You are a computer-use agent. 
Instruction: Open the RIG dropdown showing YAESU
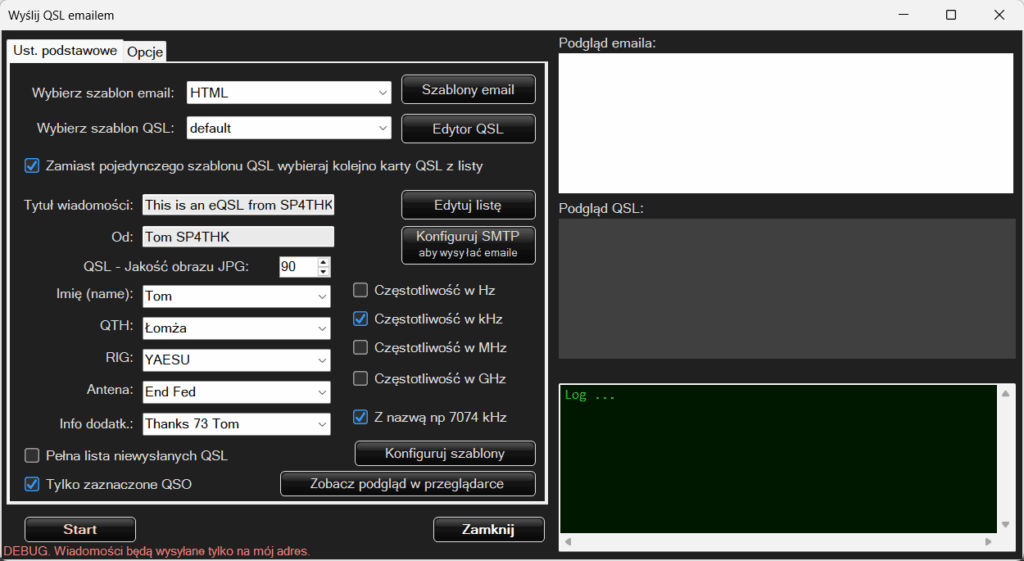coord(236,360)
